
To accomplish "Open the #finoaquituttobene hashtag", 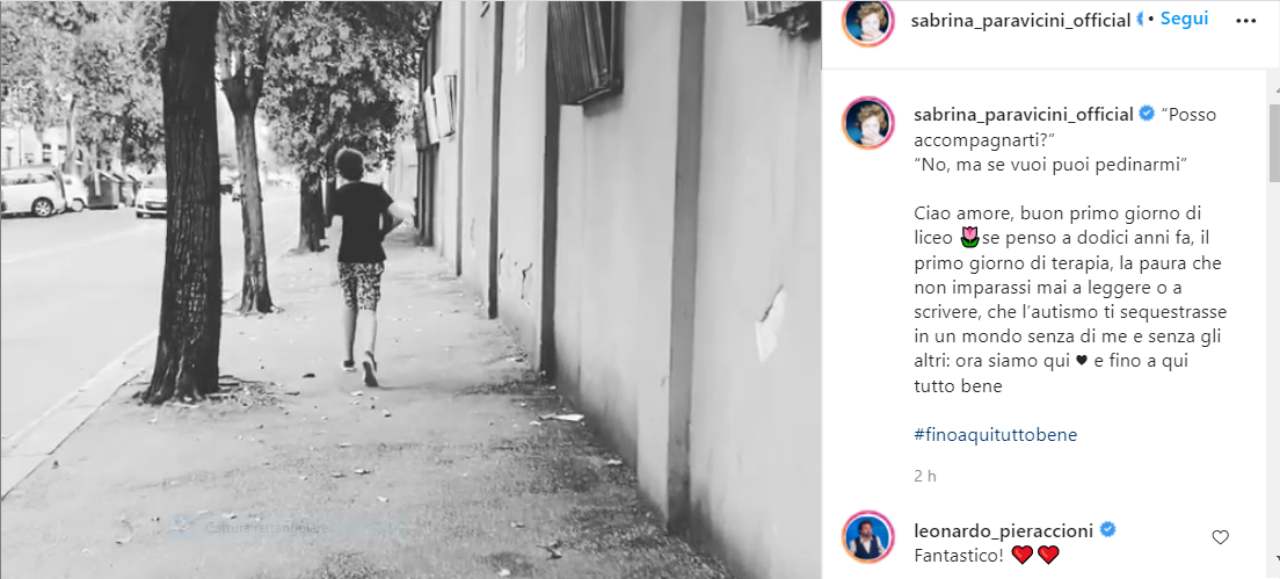I will click(995, 435).
